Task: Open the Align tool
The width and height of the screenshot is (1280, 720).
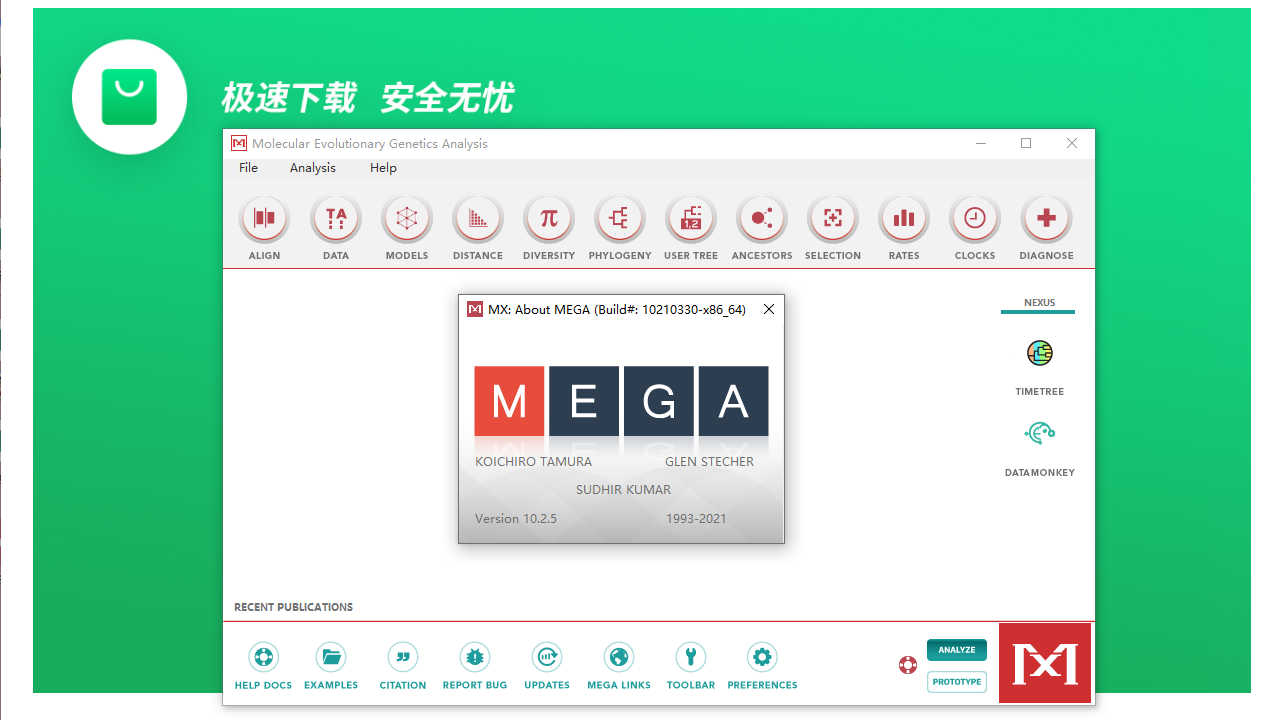Action: click(263, 218)
